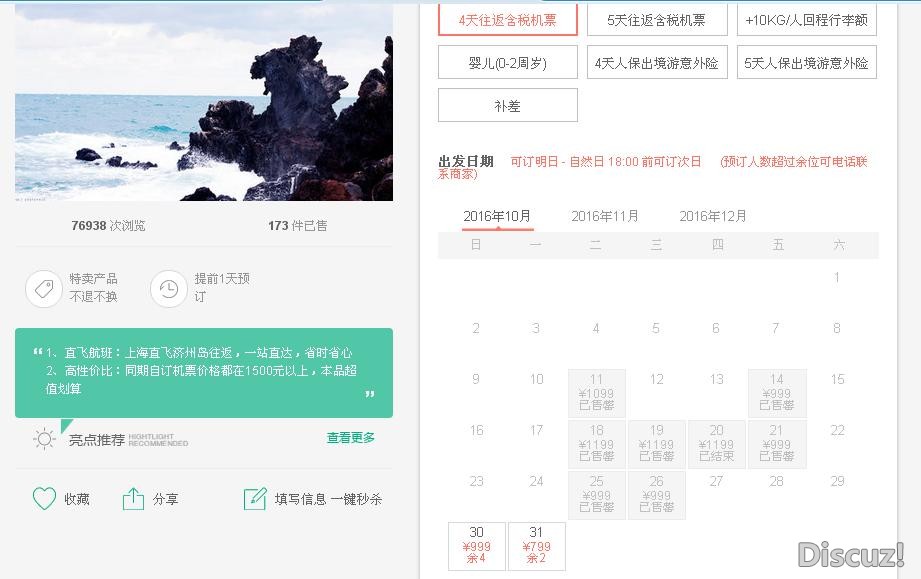
Task: Click the green highlights quote box
Action: pos(204,373)
